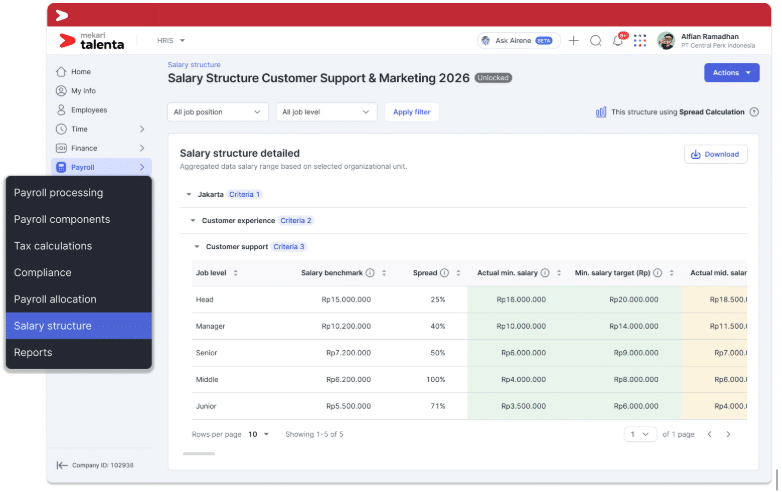Image resolution: width=782 pixels, height=492 pixels.
Task: Click the plus icon in top bar
Action: (x=574, y=41)
